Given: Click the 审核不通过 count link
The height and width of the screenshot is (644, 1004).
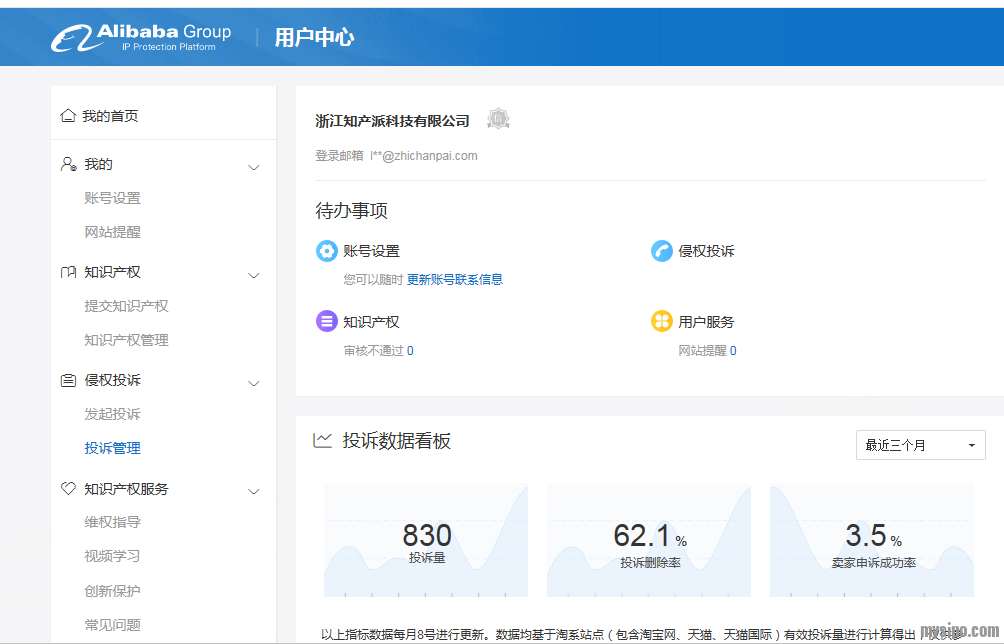Looking at the screenshot, I should tap(410, 351).
